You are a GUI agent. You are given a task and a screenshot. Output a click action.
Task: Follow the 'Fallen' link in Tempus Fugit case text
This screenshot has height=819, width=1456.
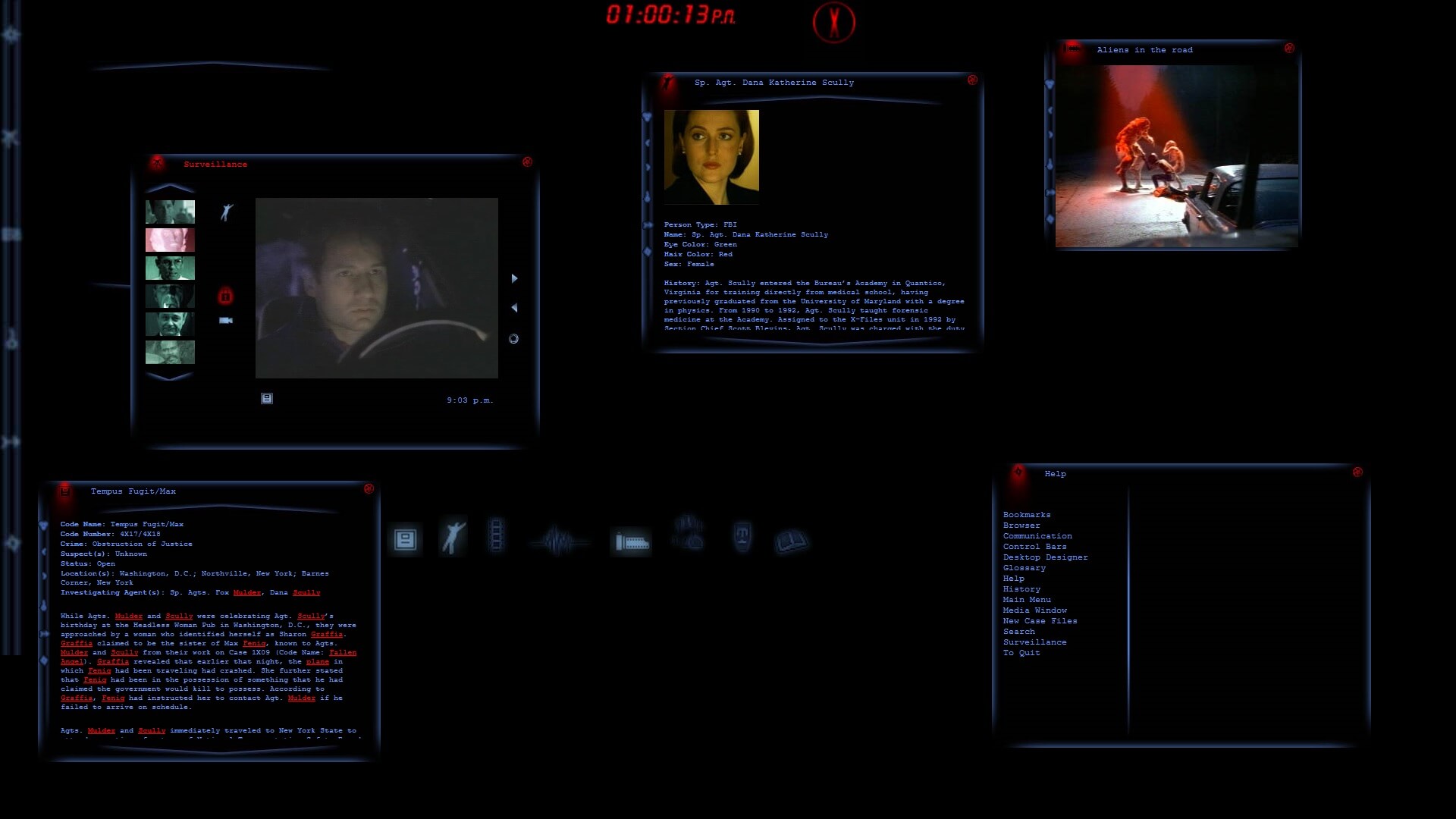click(x=343, y=652)
